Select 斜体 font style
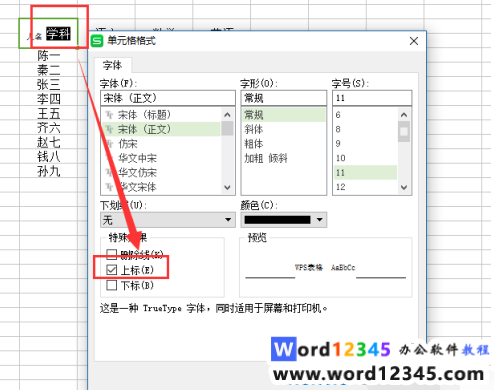494x390 pixels. 284,129
